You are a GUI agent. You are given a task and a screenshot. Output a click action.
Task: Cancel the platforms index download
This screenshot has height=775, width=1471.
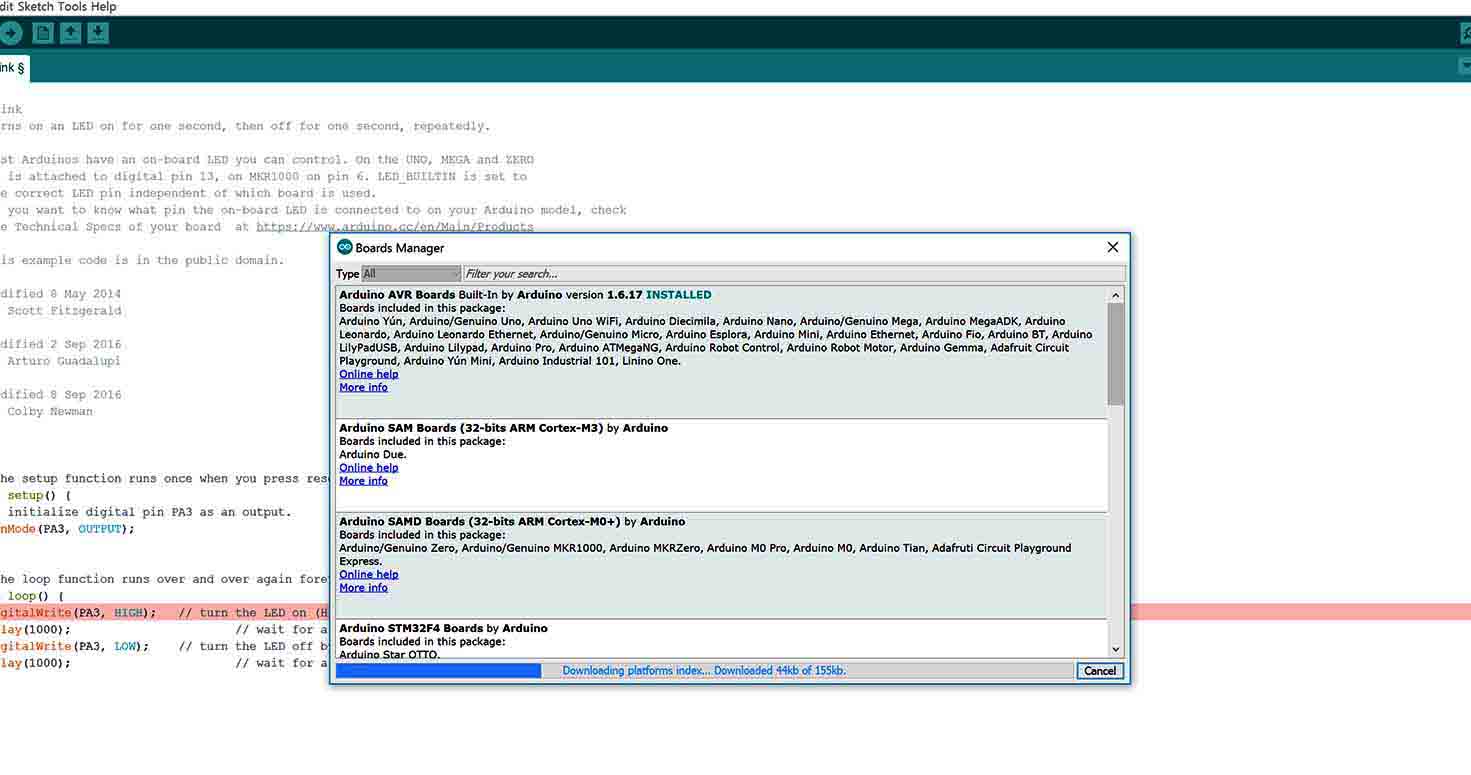[x=1100, y=671]
